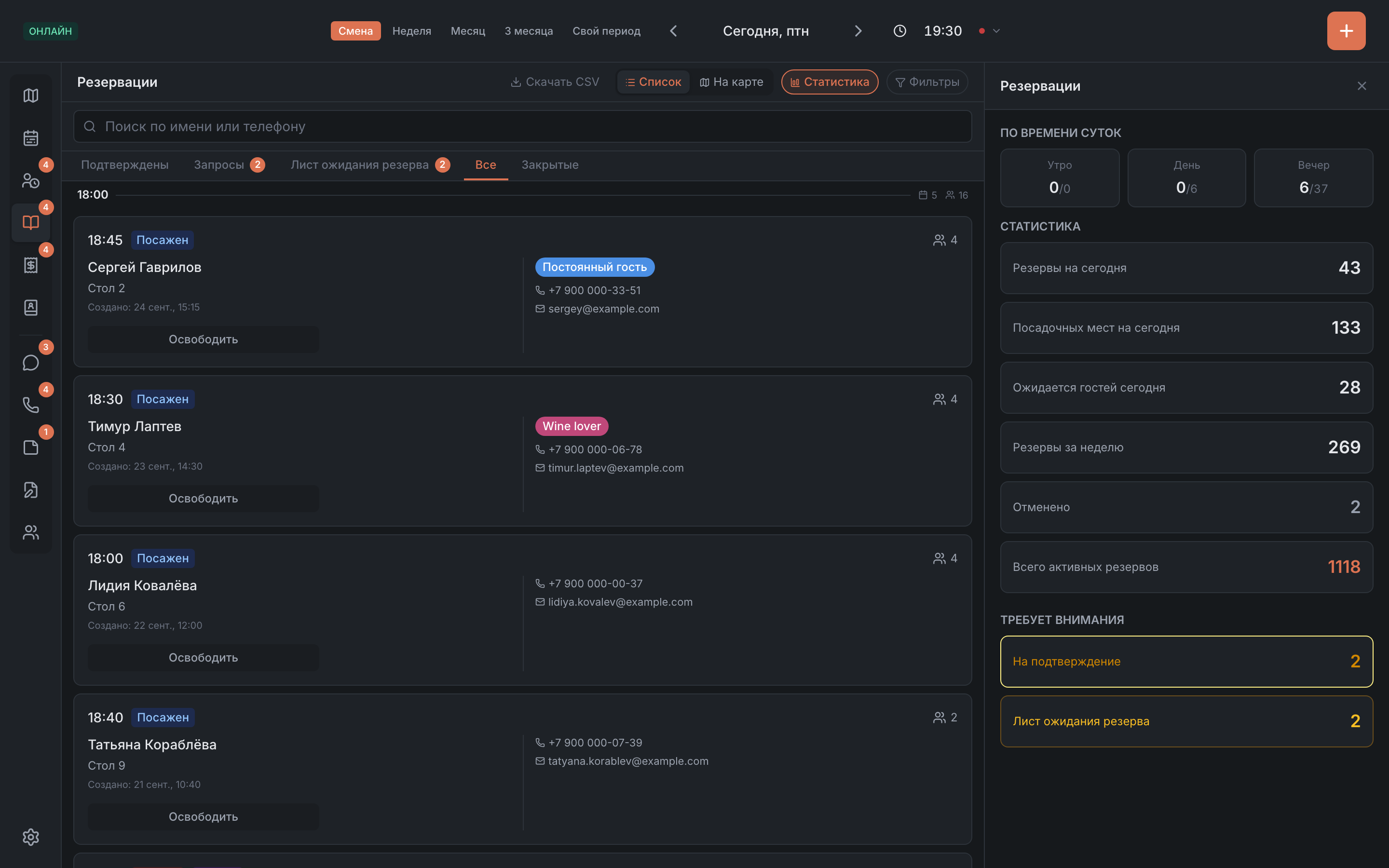Screen dimensions: 1389x868
Task: Click the clock icon beside 19:30
Action: [899, 31]
